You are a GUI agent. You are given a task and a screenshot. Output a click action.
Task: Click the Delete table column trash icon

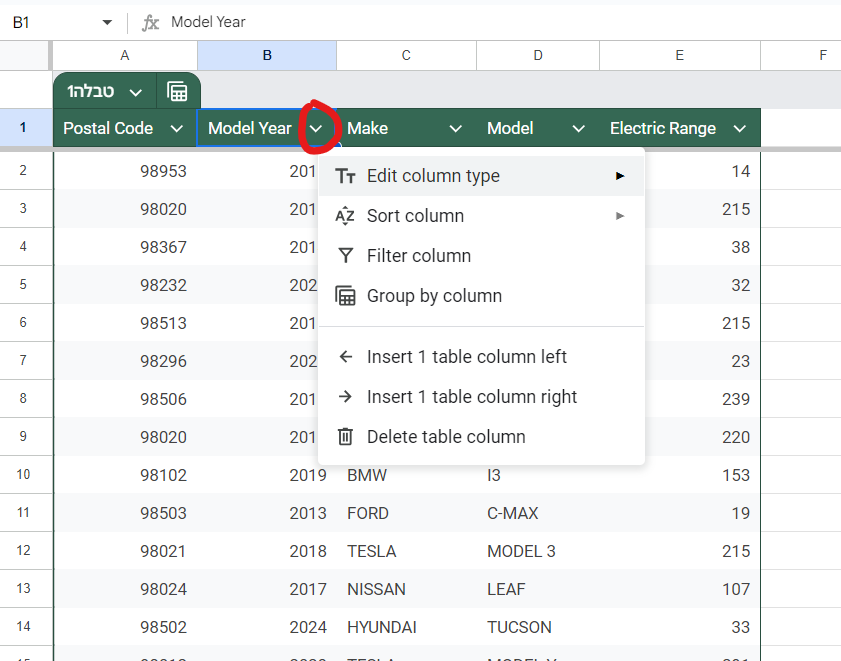click(x=345, y=437)
